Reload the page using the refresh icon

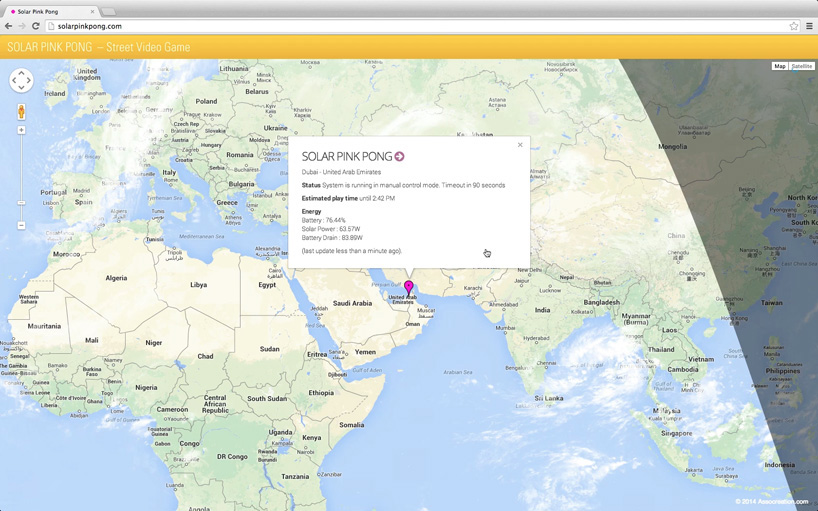pos(36,26)
